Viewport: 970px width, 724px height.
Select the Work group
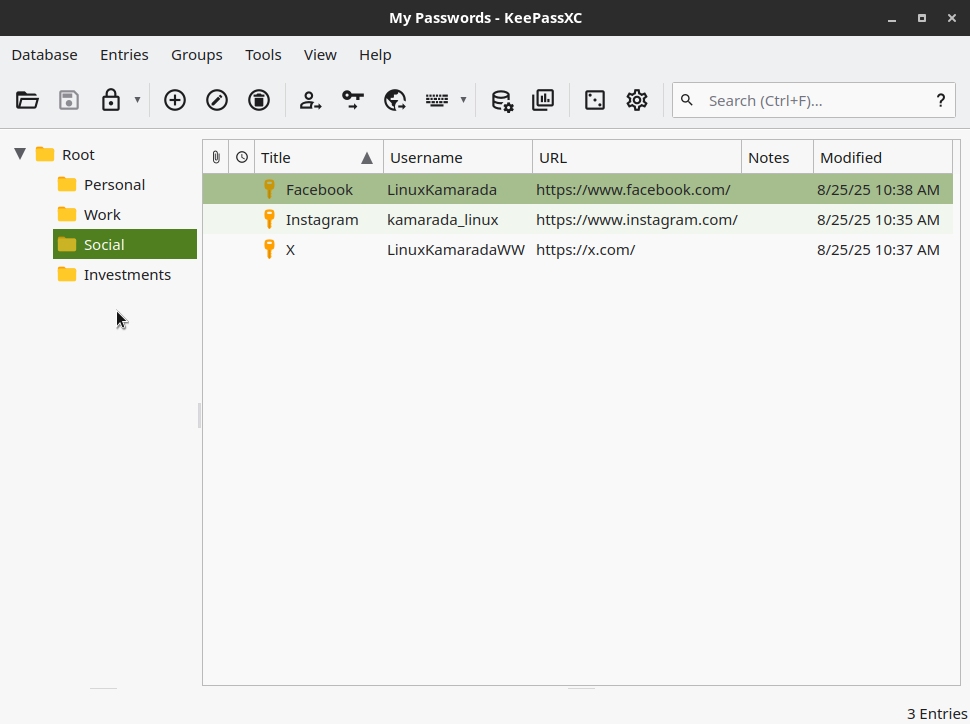coord(102,215)
